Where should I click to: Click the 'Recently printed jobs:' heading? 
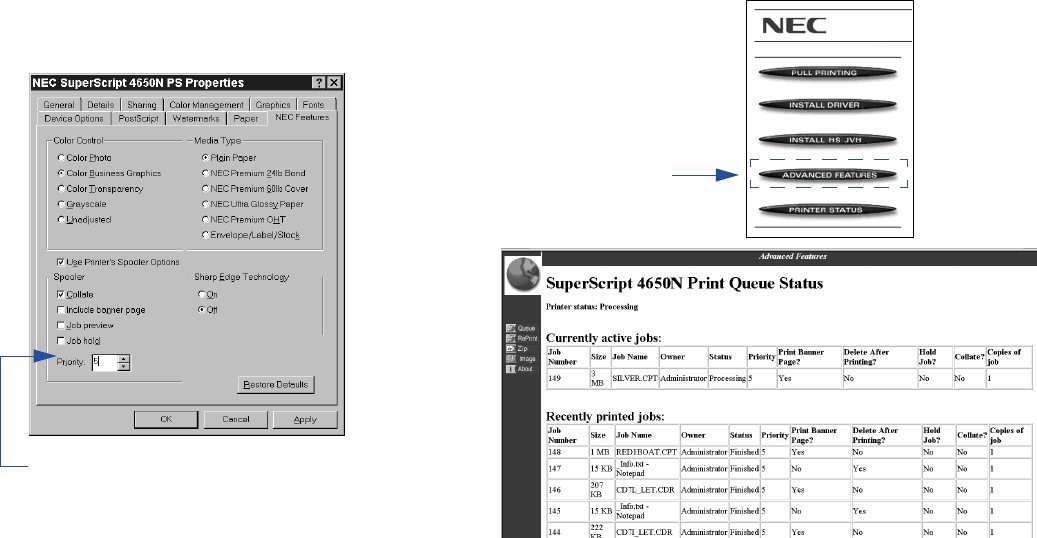[605, 417]
